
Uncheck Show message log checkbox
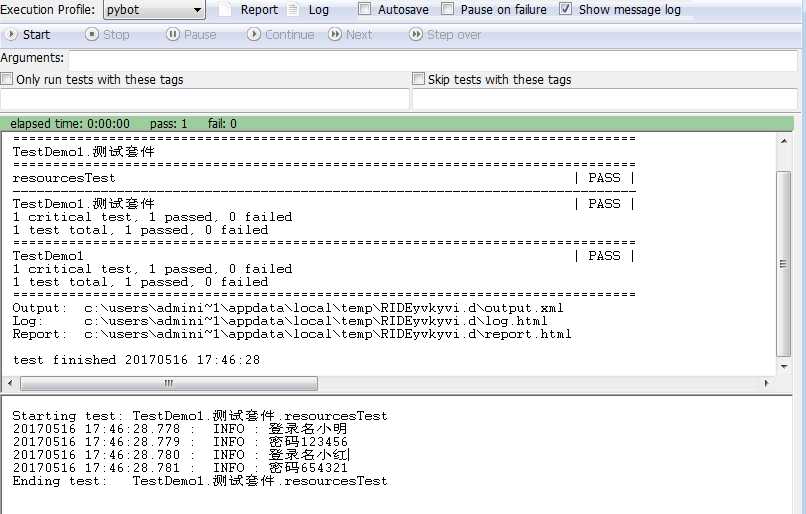565,9
